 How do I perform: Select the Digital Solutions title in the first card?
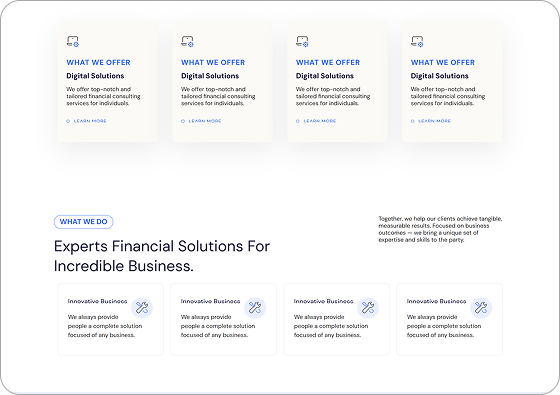pyautogui.click(x=95, y=76)
